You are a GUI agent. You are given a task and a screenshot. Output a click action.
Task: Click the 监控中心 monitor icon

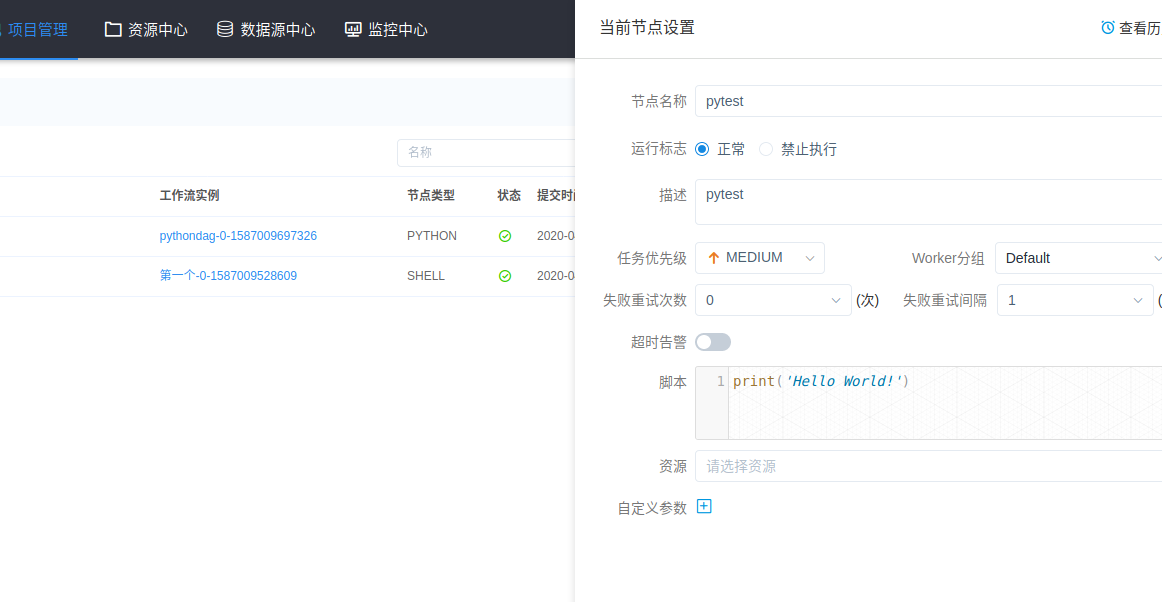pyautogui.click(x=353, y=30)
